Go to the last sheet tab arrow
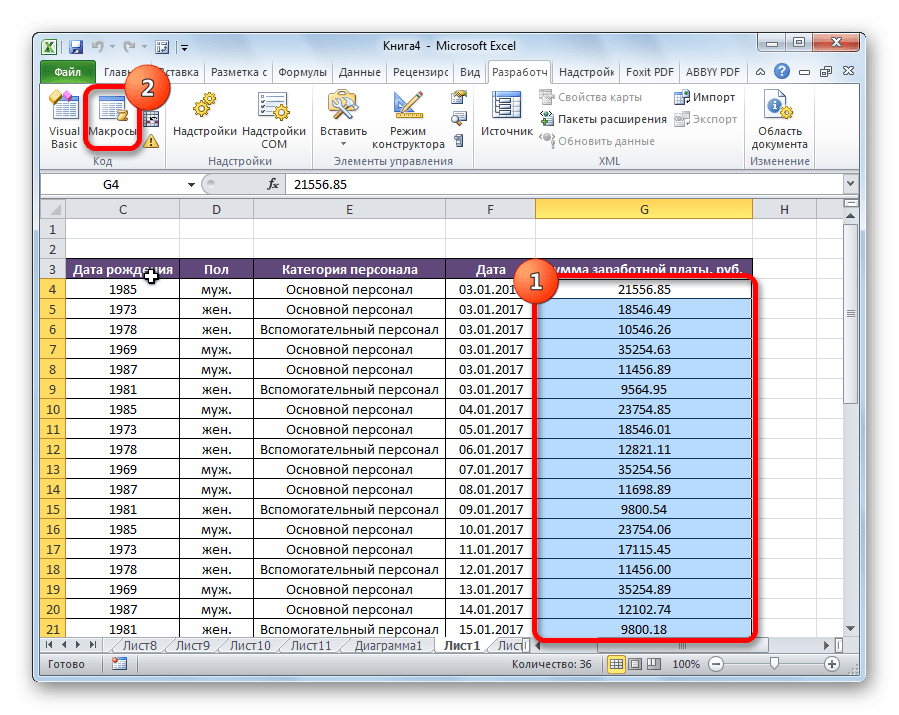 point(93,645)
